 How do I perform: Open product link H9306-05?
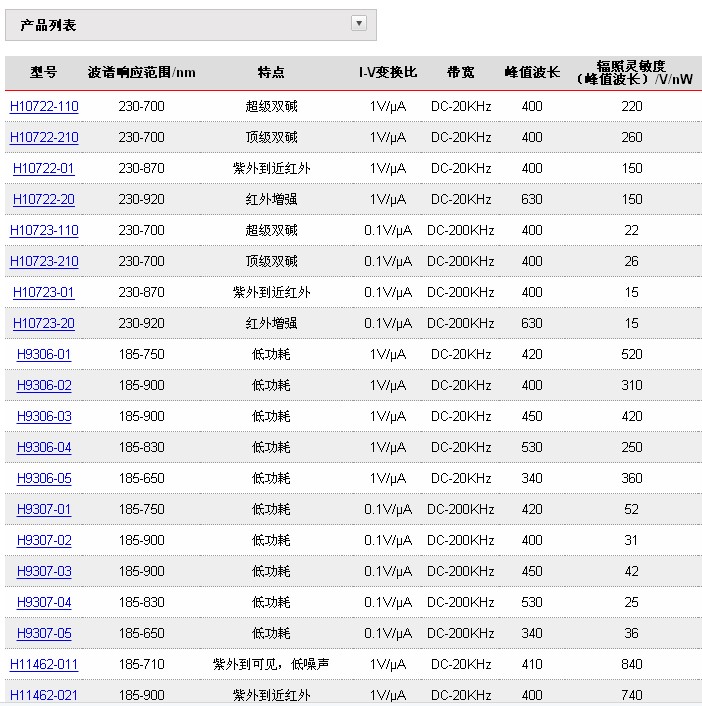point(44,479)
